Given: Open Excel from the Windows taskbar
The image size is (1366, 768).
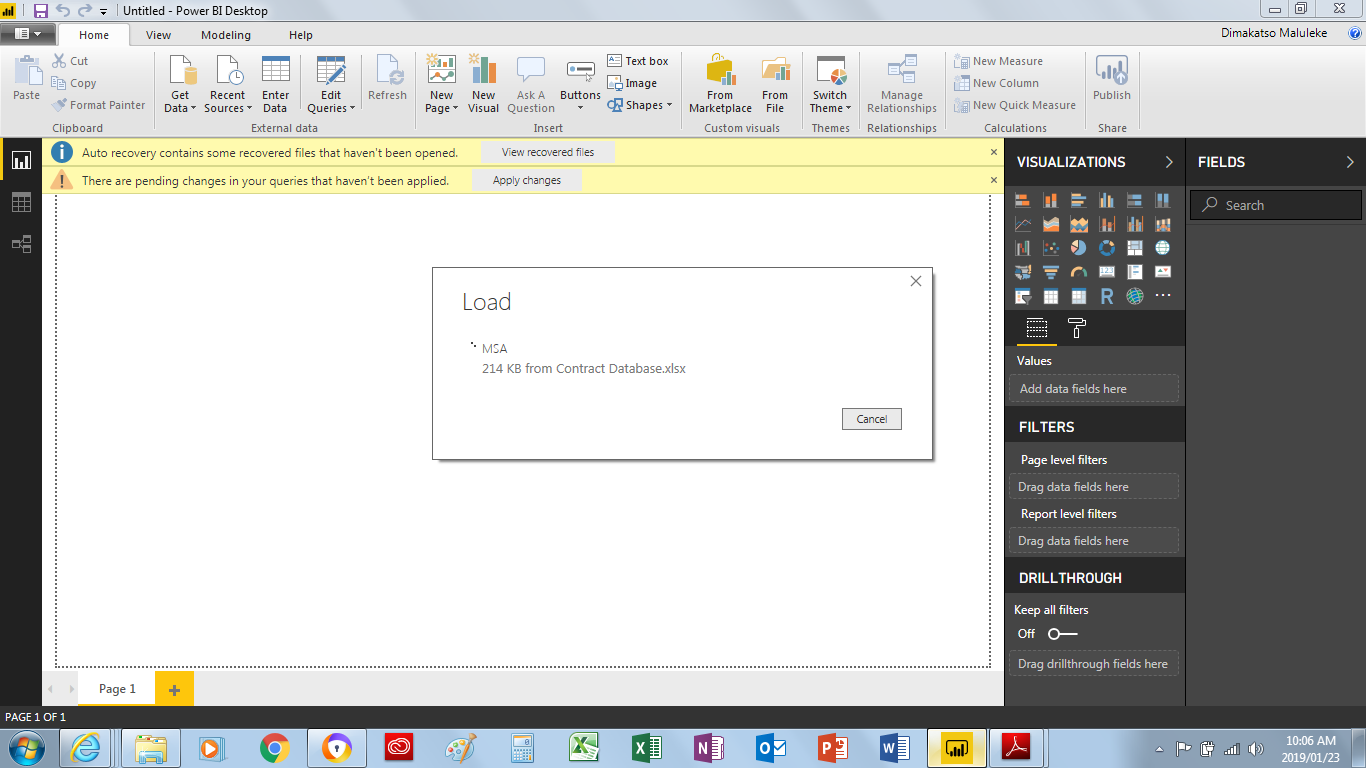Looking at the screenshot, I should (645, 748).
